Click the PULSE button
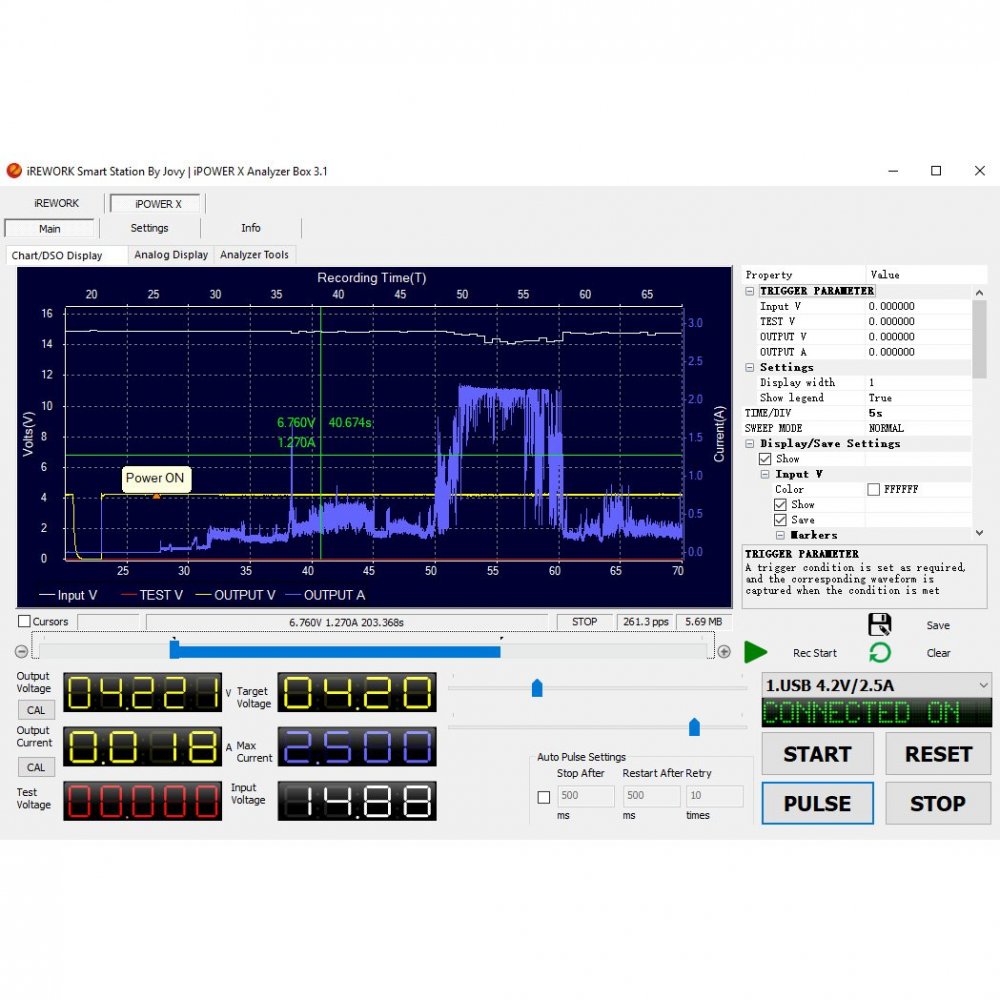Viewport: 1000px width, 1000px height. [817, 804]
